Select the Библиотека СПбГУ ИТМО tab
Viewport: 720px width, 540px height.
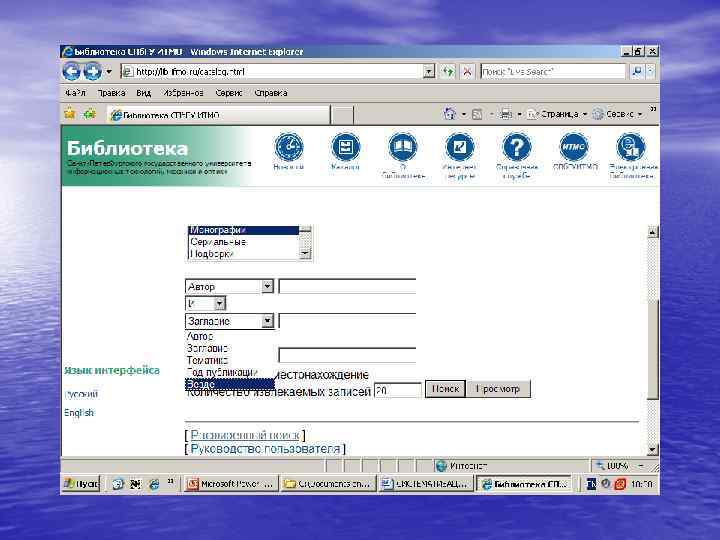coord(218,115)
